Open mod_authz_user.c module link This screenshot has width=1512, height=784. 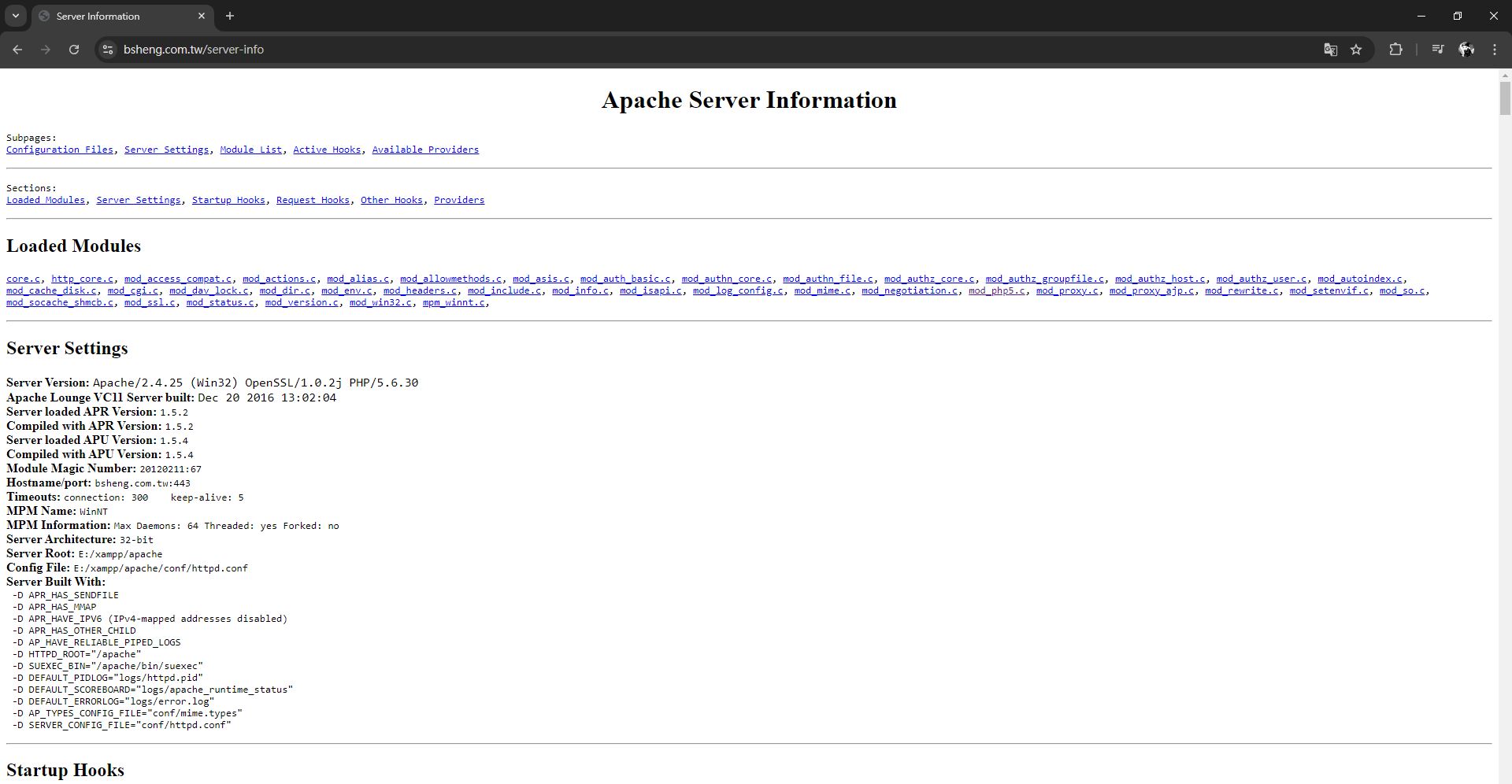point(1262,279)
